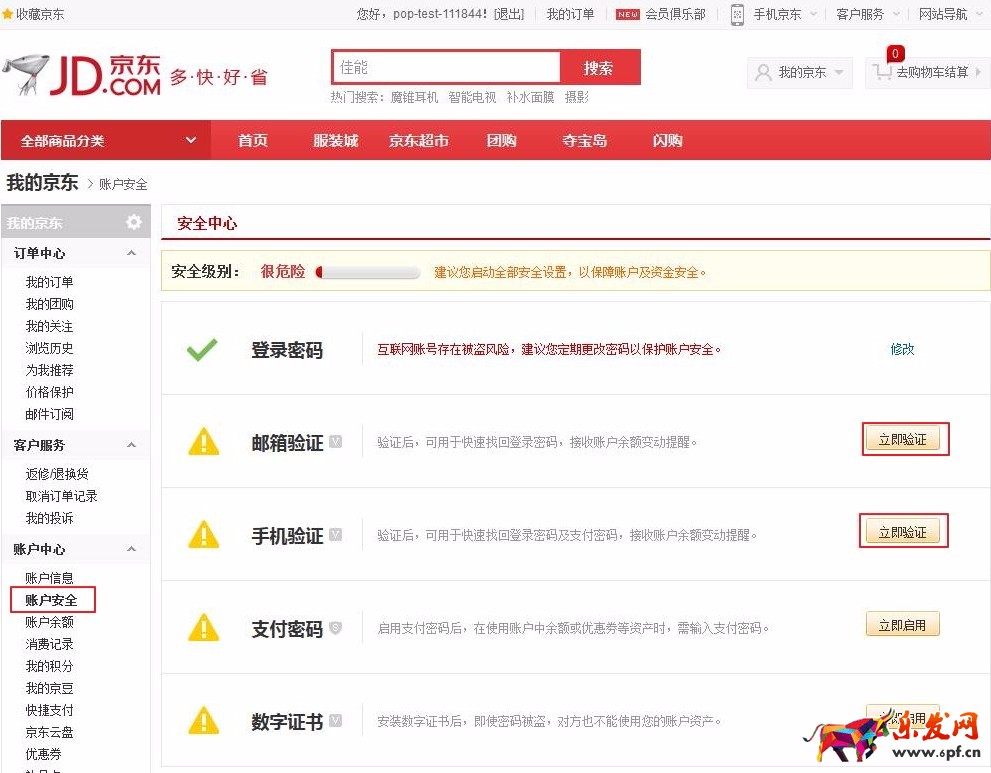Click the help icon next to 数字证书
The width and height of the screenshot is (991, 773).
point(336,719)
